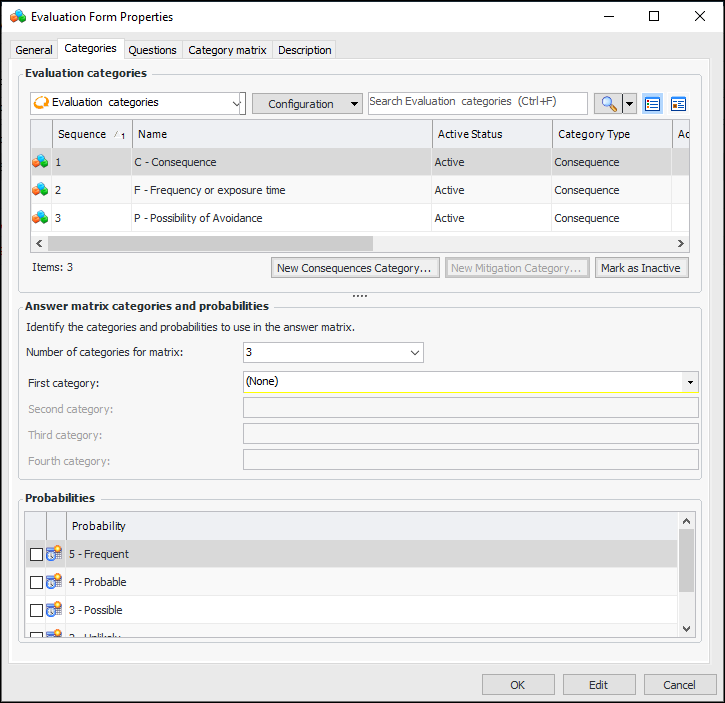Click the Possibility of Avoidance row icon

coord(41,218)
